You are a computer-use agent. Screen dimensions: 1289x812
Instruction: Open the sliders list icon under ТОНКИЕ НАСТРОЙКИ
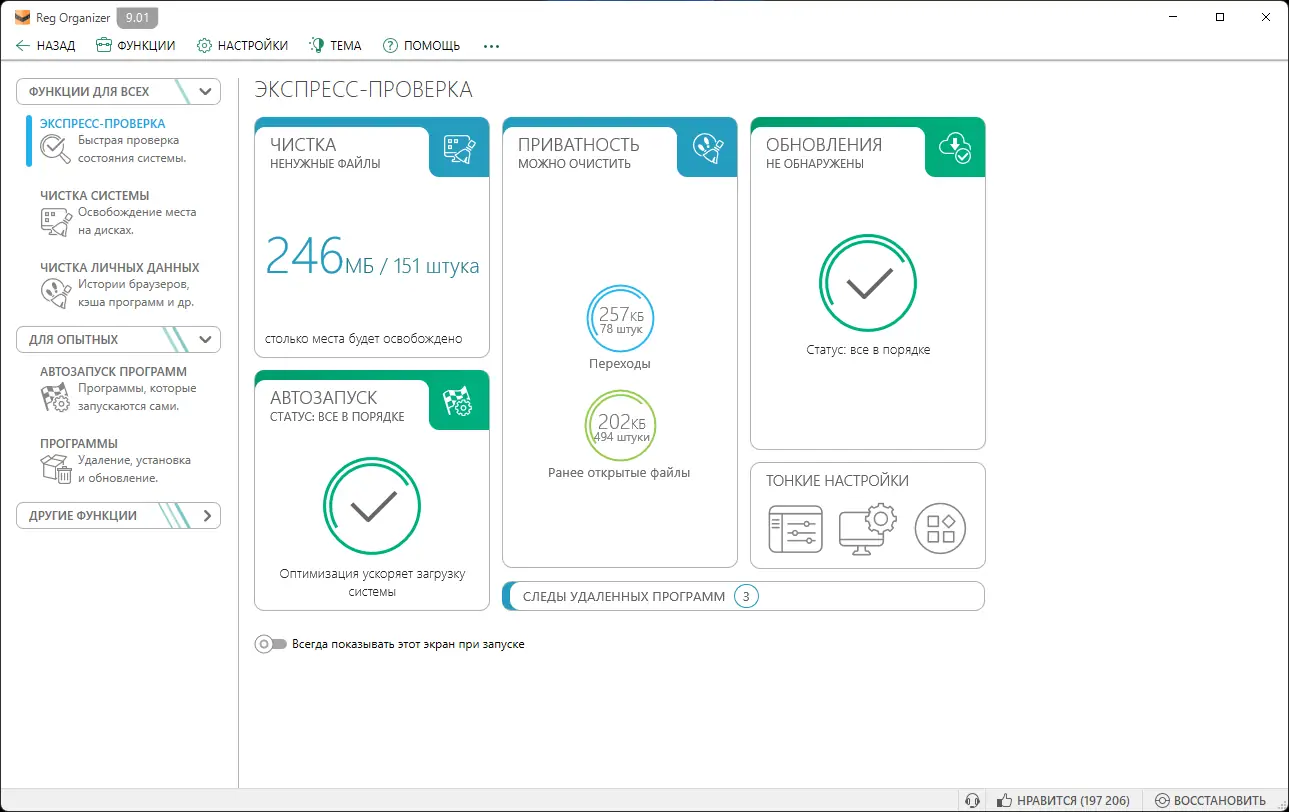tap(795, 529)
